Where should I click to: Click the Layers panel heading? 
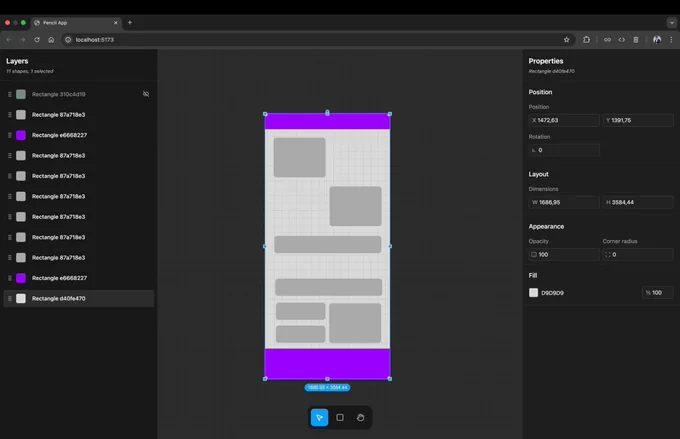coord(17,61)
